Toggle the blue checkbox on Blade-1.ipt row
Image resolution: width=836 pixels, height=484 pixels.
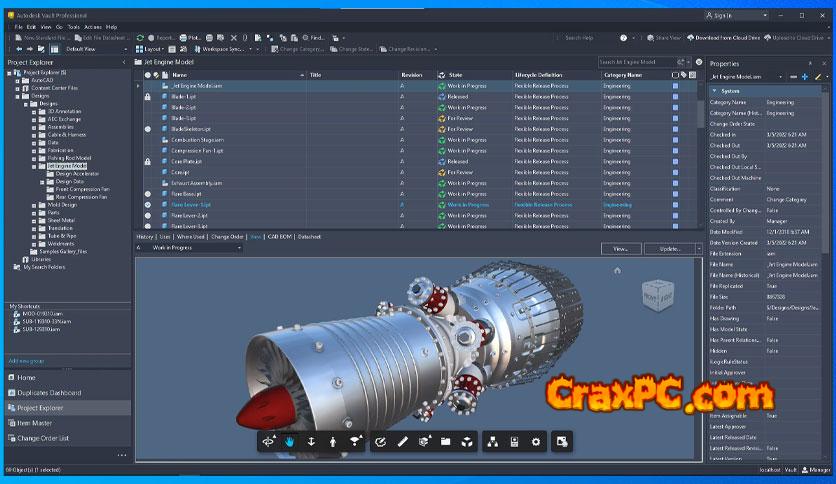click(x=675, y=99)
